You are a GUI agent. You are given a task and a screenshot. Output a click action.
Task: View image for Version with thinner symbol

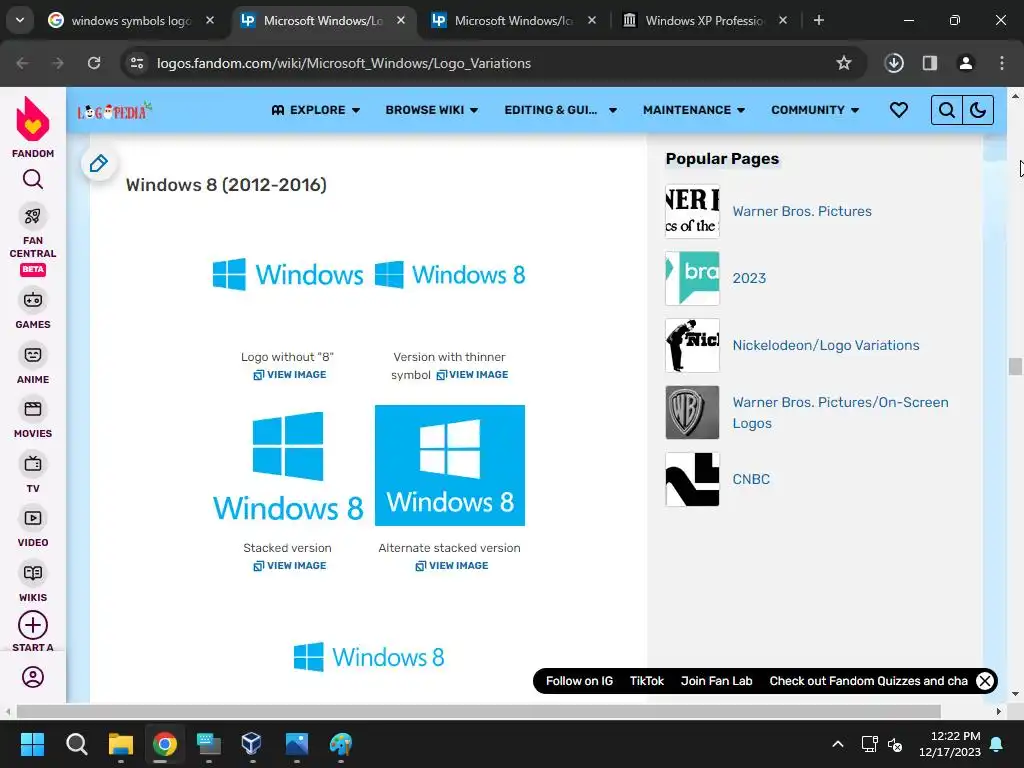pyautogui.click(x=472, y=375)
